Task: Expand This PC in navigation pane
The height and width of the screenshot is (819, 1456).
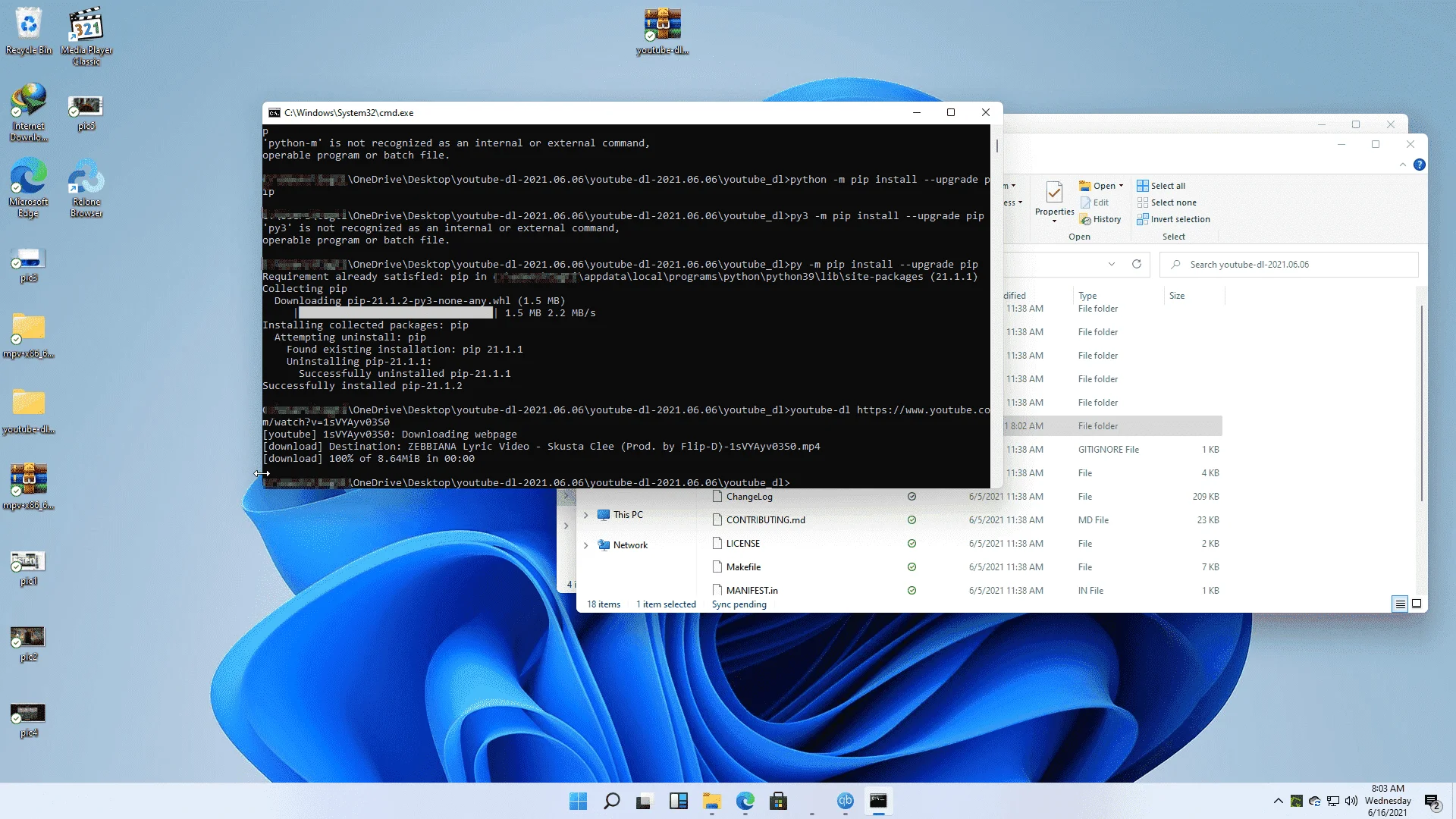Action: [585, 515]
